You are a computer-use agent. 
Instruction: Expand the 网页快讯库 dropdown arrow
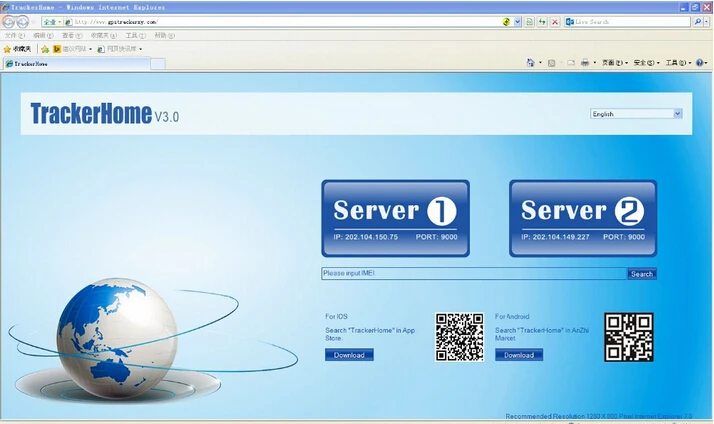tap(140, 49)
